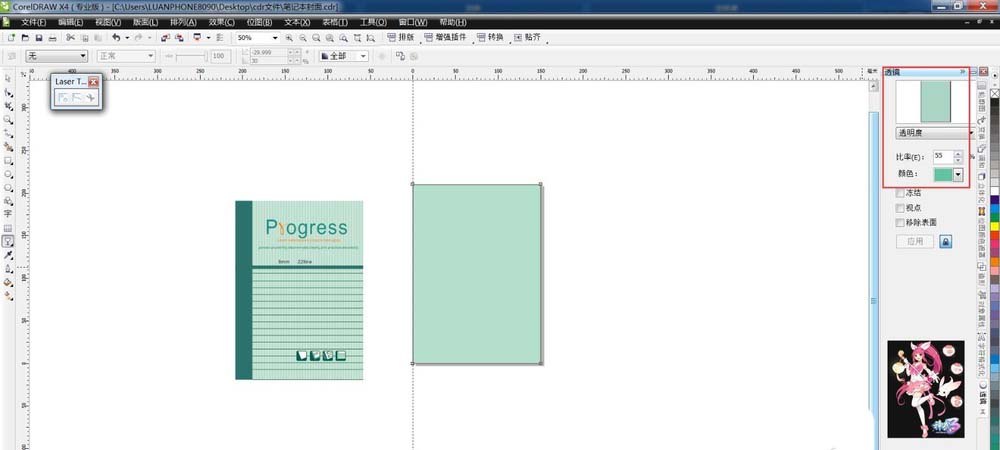Click the Print icon
The image size is (1000, 450).
[53, 38]
